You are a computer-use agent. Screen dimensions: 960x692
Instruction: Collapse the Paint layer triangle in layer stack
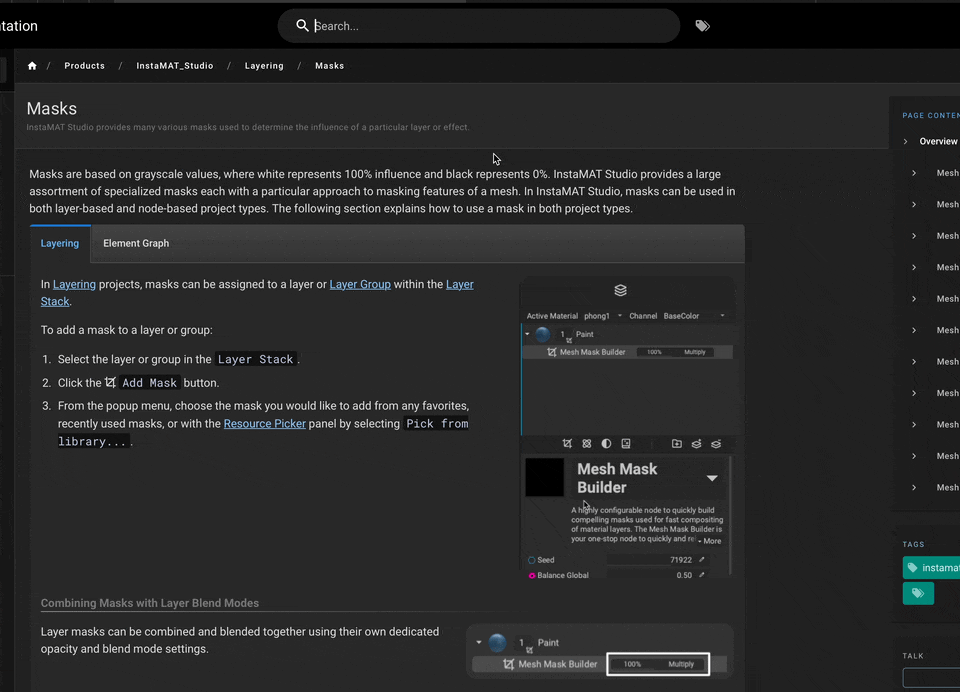tap(527, 334)
